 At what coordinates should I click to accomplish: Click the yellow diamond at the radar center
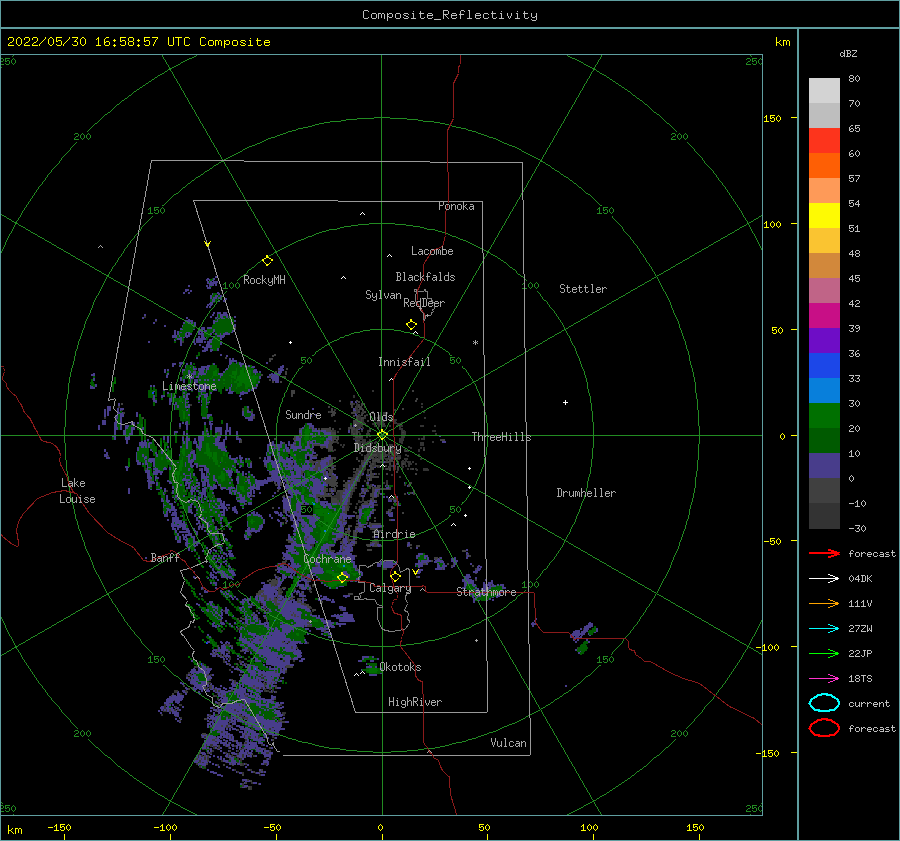tap(382, 435)
